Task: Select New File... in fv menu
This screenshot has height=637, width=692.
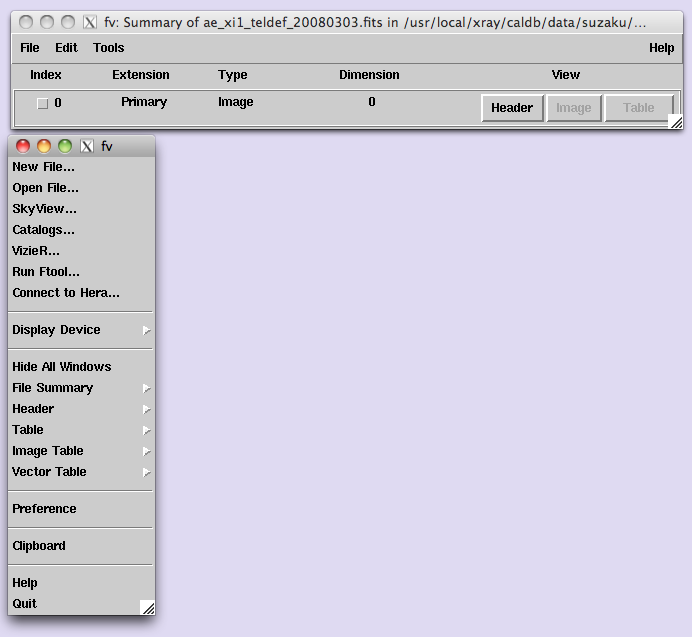Action: [x=43, y=167]
